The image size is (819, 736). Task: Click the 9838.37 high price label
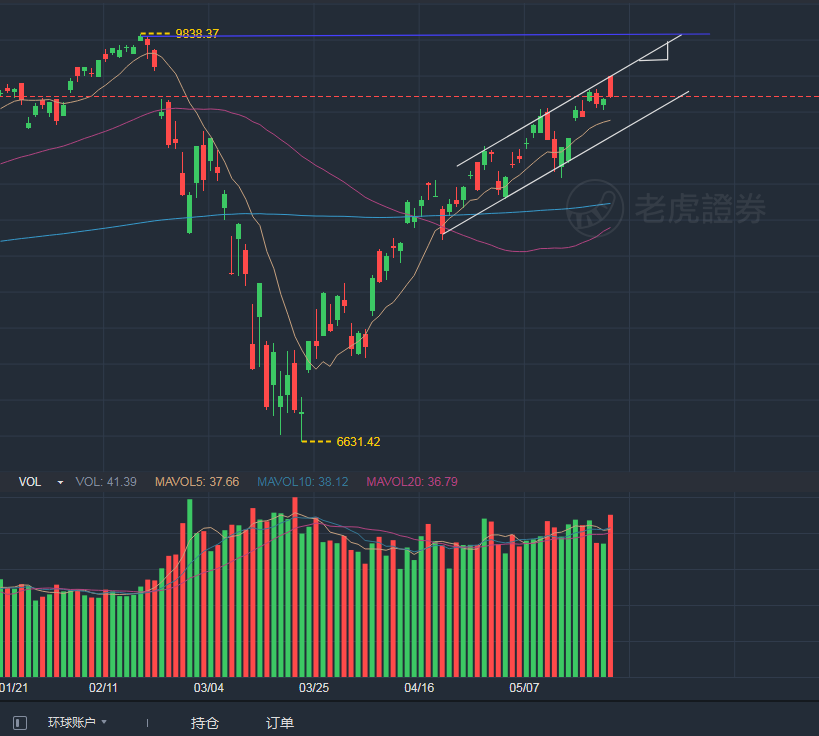coord(196,33)
